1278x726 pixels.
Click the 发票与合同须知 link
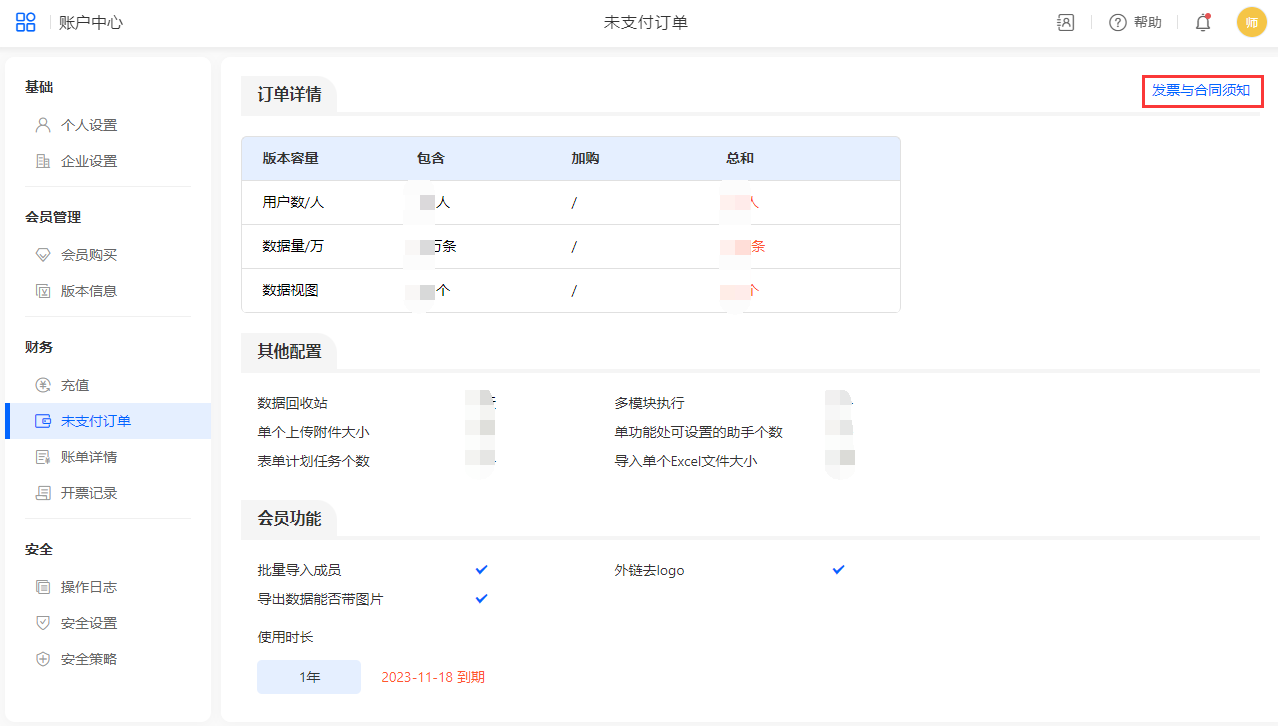(1201, 90)
